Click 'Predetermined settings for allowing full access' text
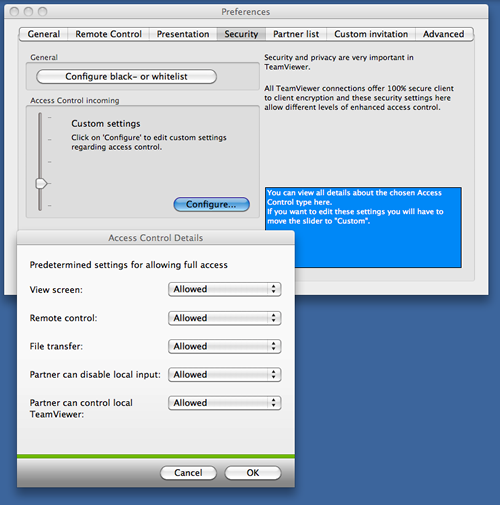The height and width of the screenshot is (505, 500). click(x=129, y=265)
